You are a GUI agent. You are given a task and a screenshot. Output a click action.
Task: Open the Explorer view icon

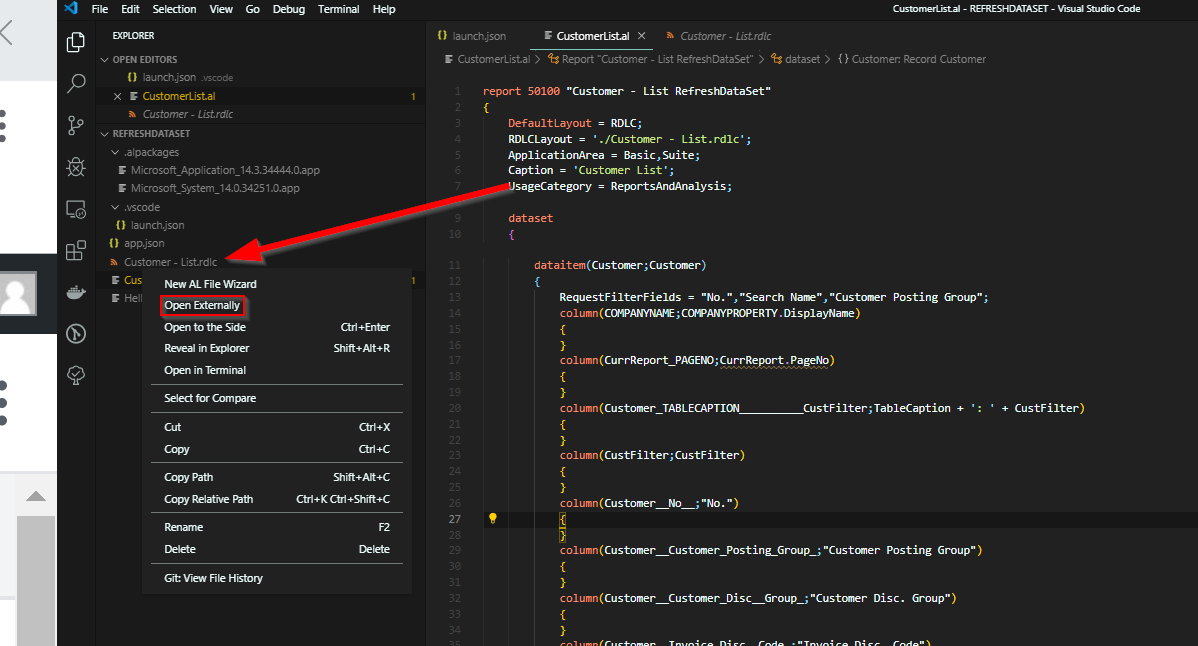click(x=76, y=42)
